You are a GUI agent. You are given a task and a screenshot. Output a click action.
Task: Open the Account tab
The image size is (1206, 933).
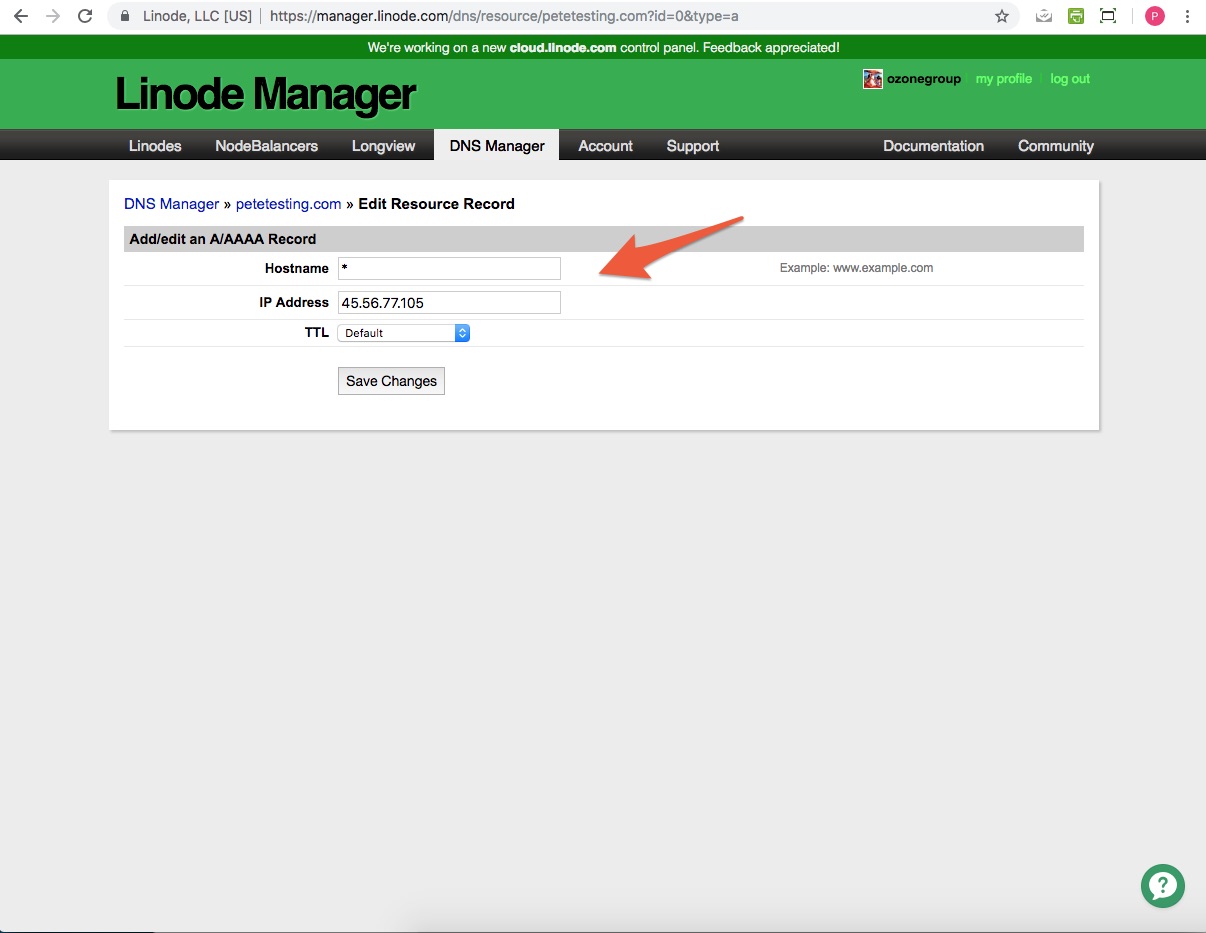click(x=606, y=146)
